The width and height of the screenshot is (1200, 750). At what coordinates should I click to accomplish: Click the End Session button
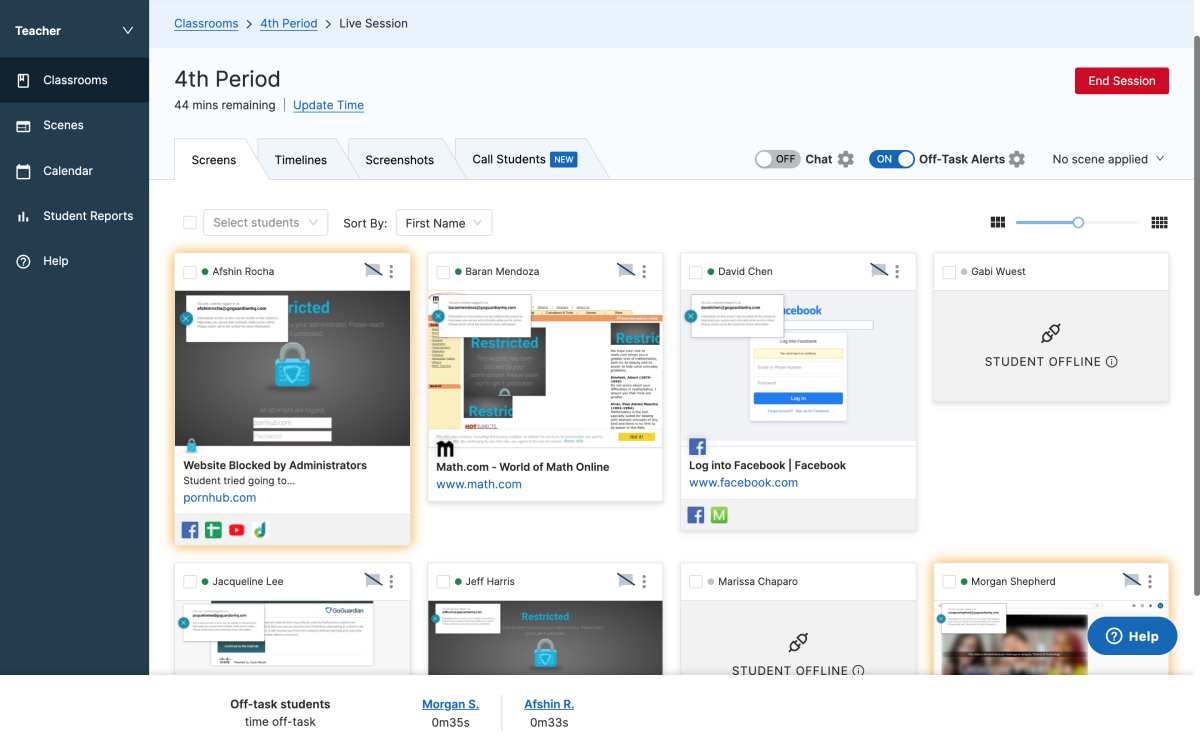[1121, 81]
